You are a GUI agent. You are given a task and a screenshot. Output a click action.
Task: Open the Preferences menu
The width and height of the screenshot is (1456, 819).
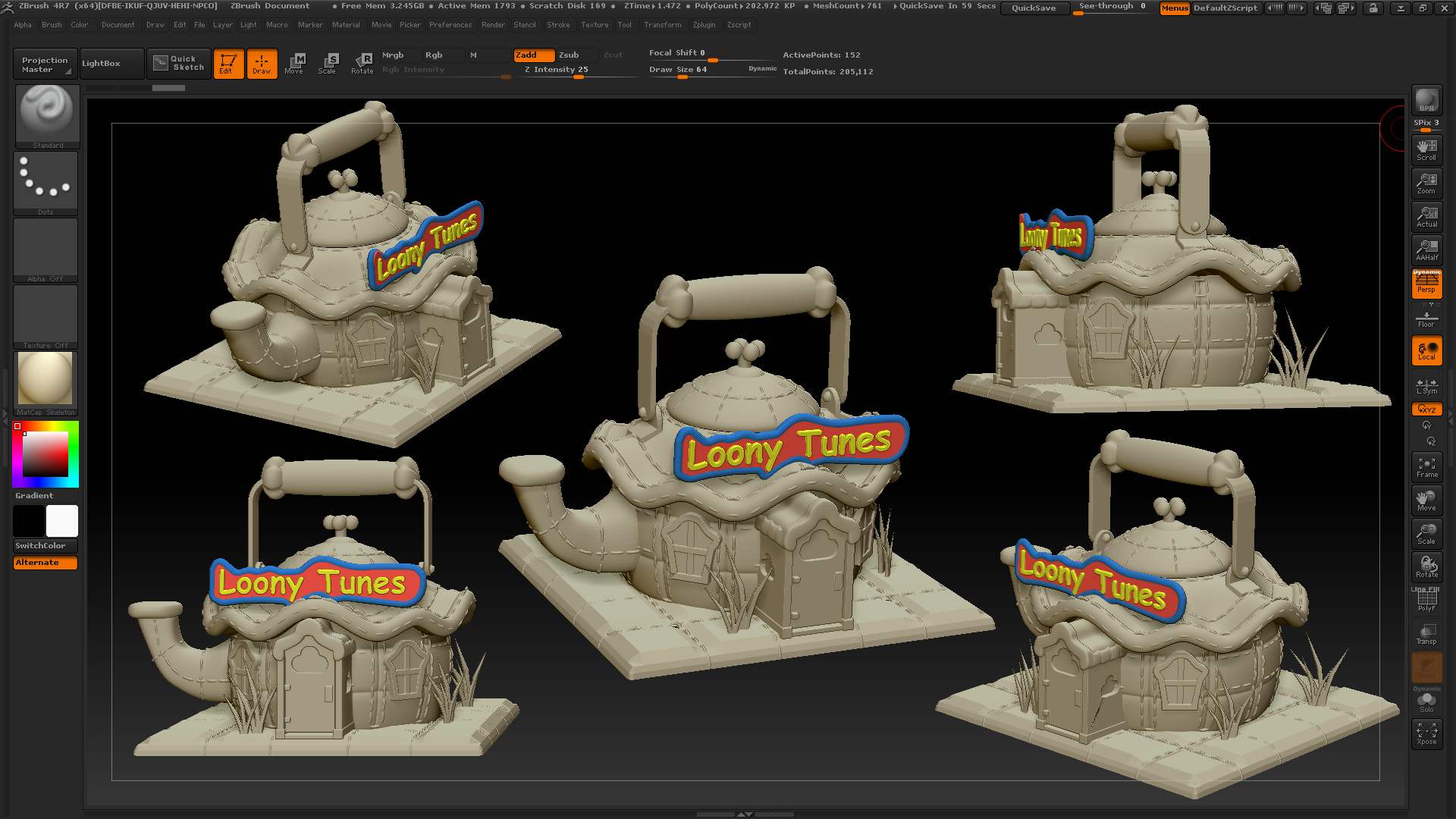point(450,25)
